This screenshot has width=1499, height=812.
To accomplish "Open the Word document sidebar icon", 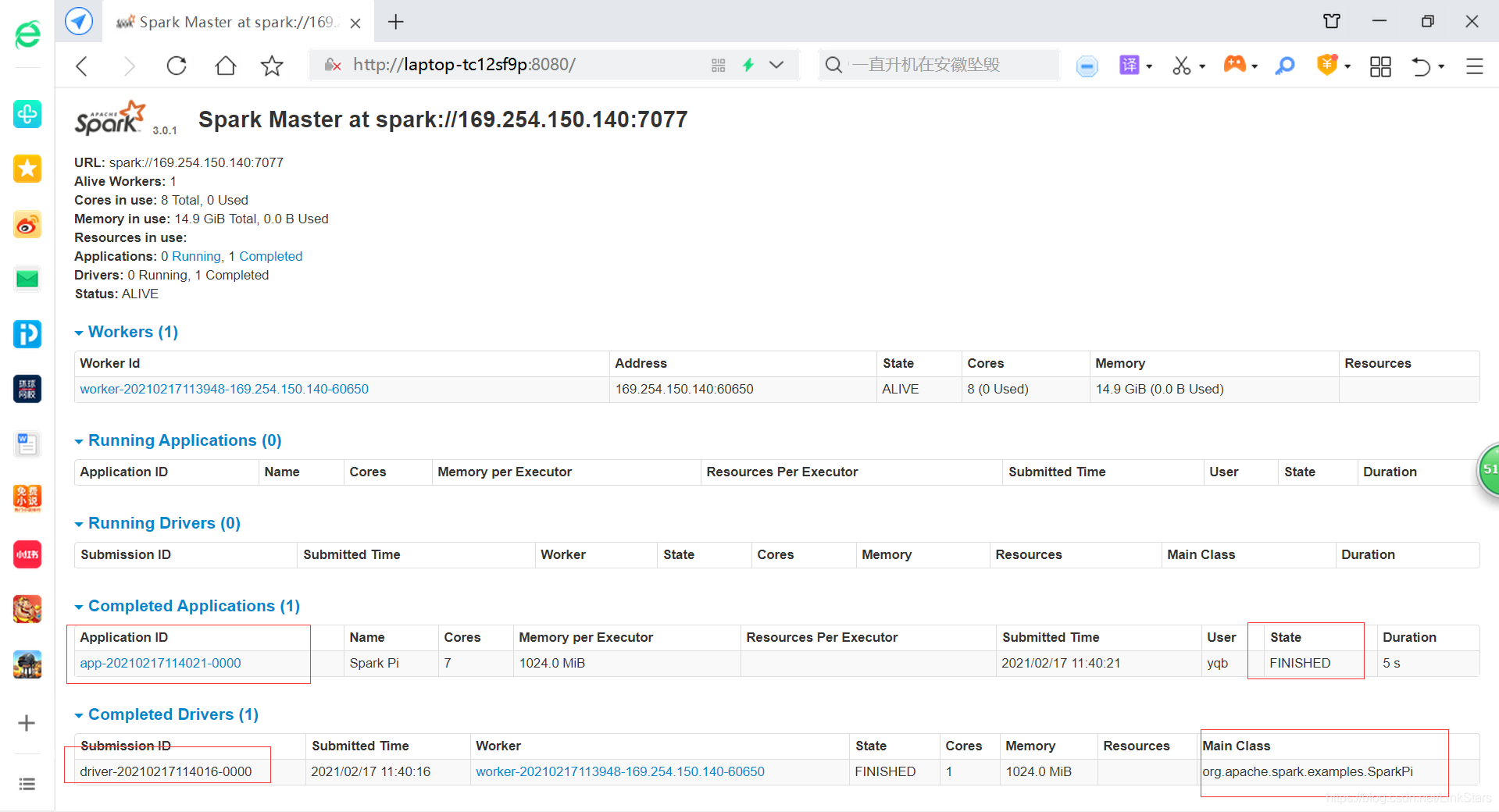I will point(27,444).
